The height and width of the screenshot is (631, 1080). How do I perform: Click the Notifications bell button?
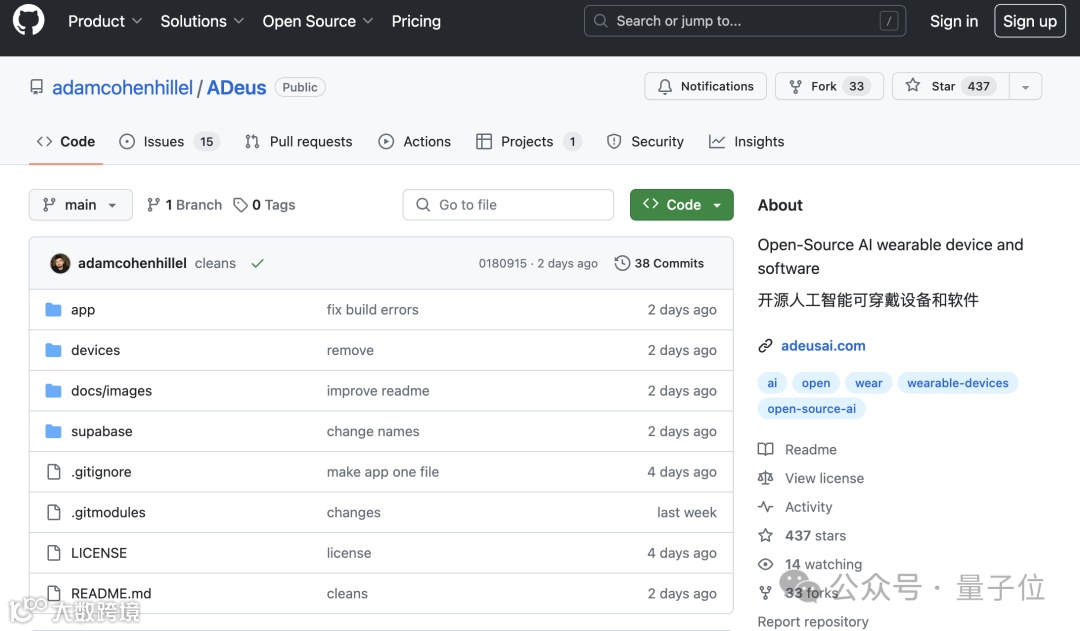click(x=705, y=86)
